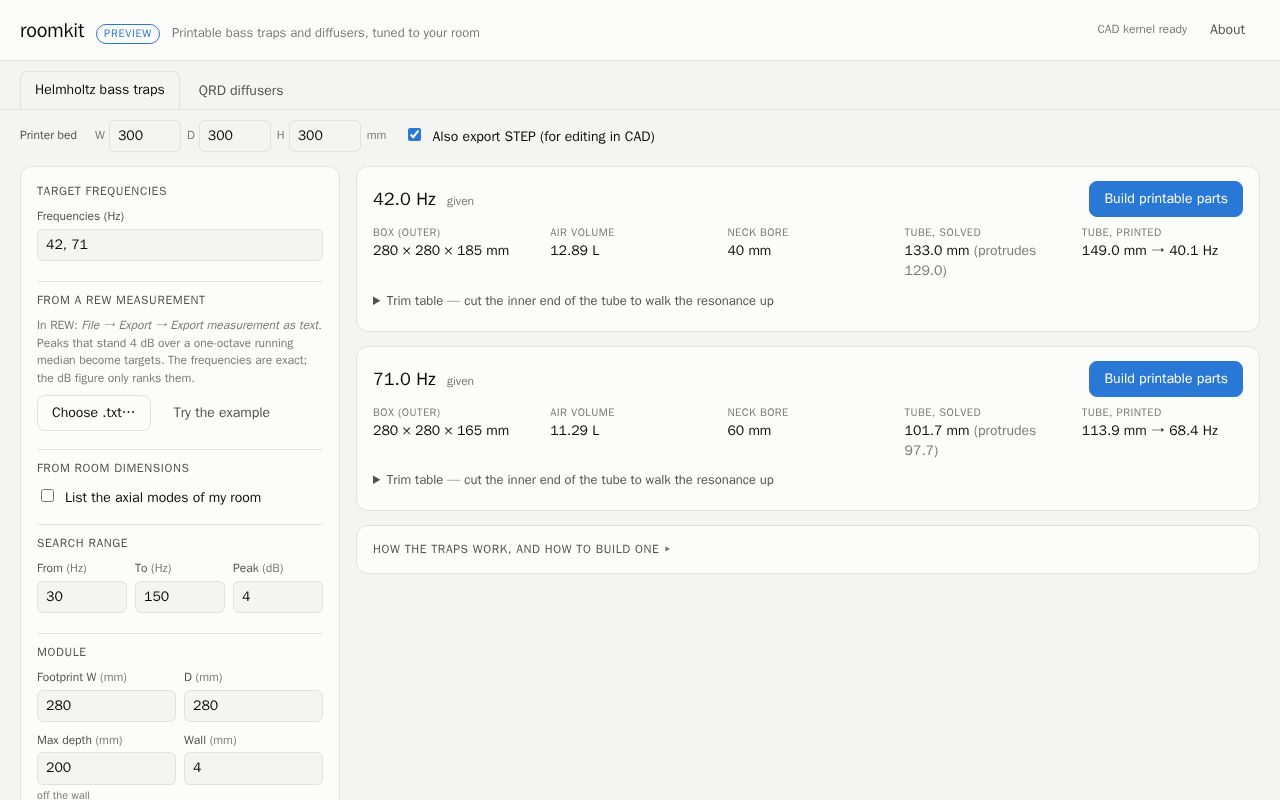Edit the Max depth field
The width and height of the screenshot is (1280, 800).
tap(106, 768)
